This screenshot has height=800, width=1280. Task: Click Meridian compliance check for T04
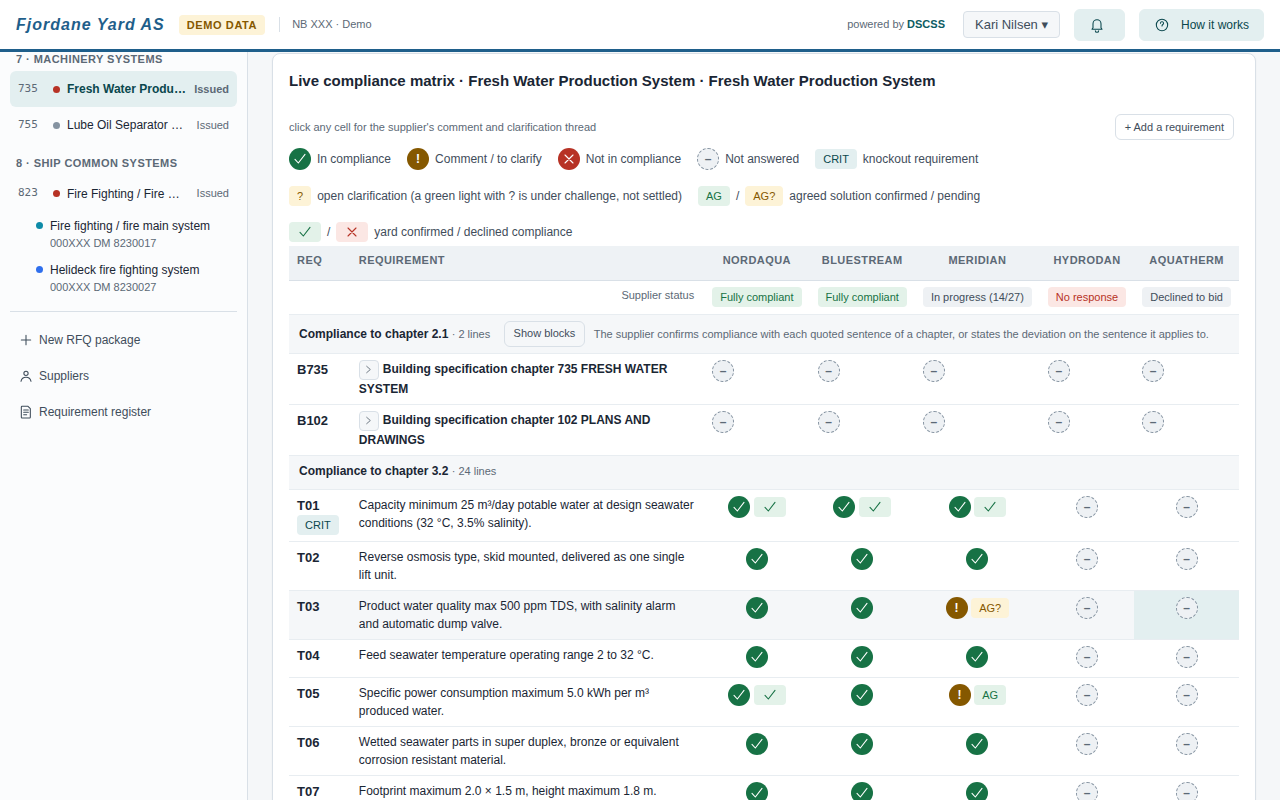tap(977, 657)
